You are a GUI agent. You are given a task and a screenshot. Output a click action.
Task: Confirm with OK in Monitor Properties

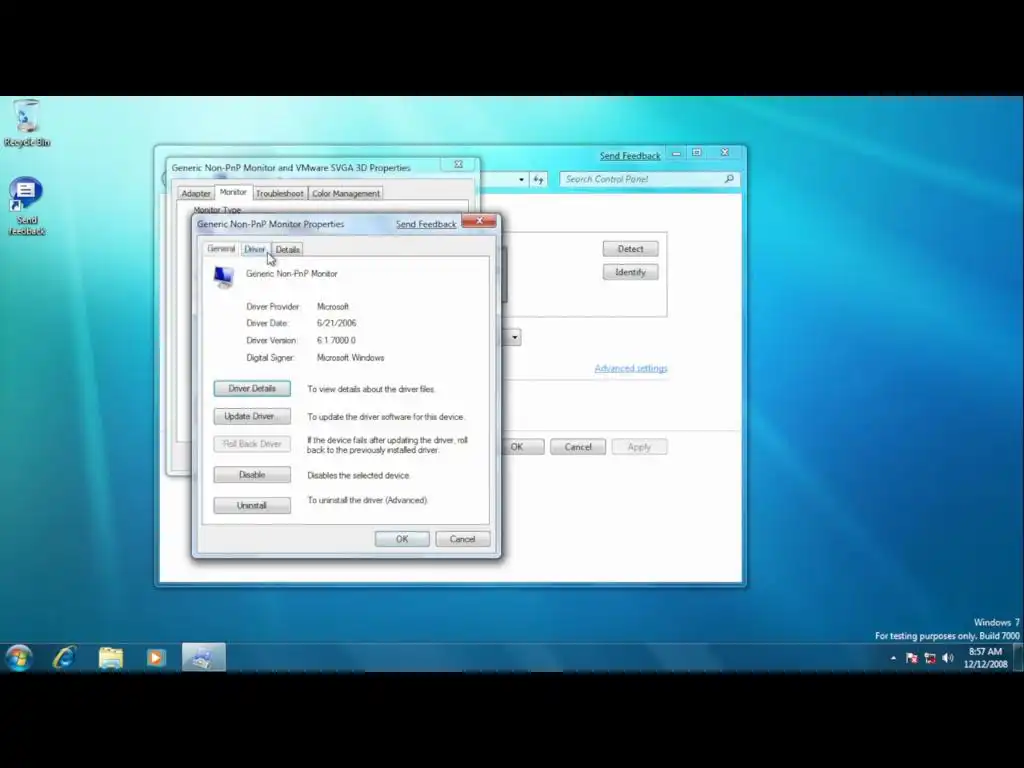402,539
